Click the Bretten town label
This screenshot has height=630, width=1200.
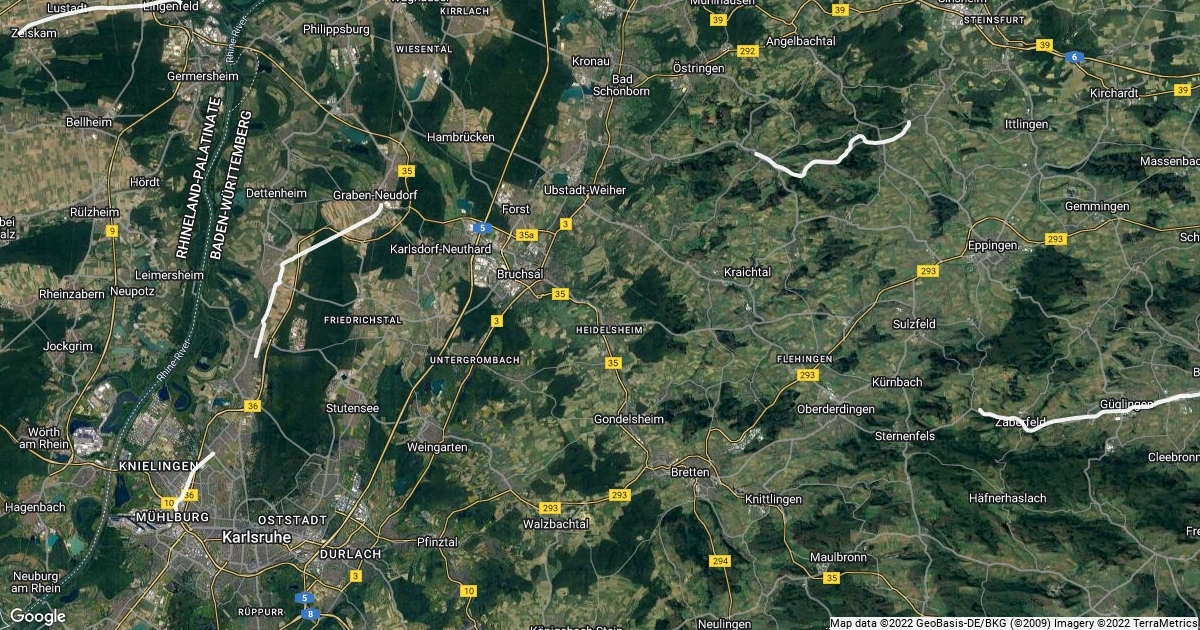(x=691, y=472)
